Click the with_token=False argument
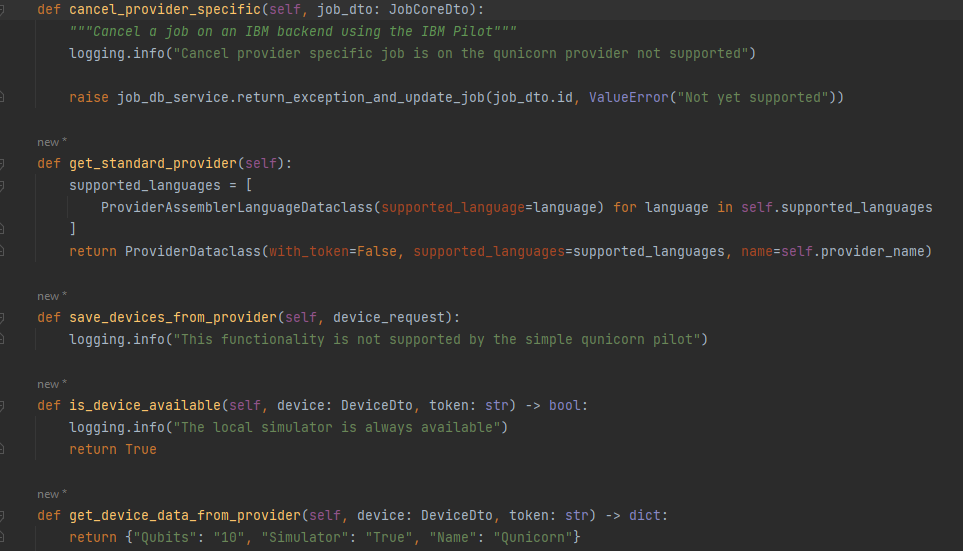The width and height of the screenshot is (963, 551). pos(332,252)
